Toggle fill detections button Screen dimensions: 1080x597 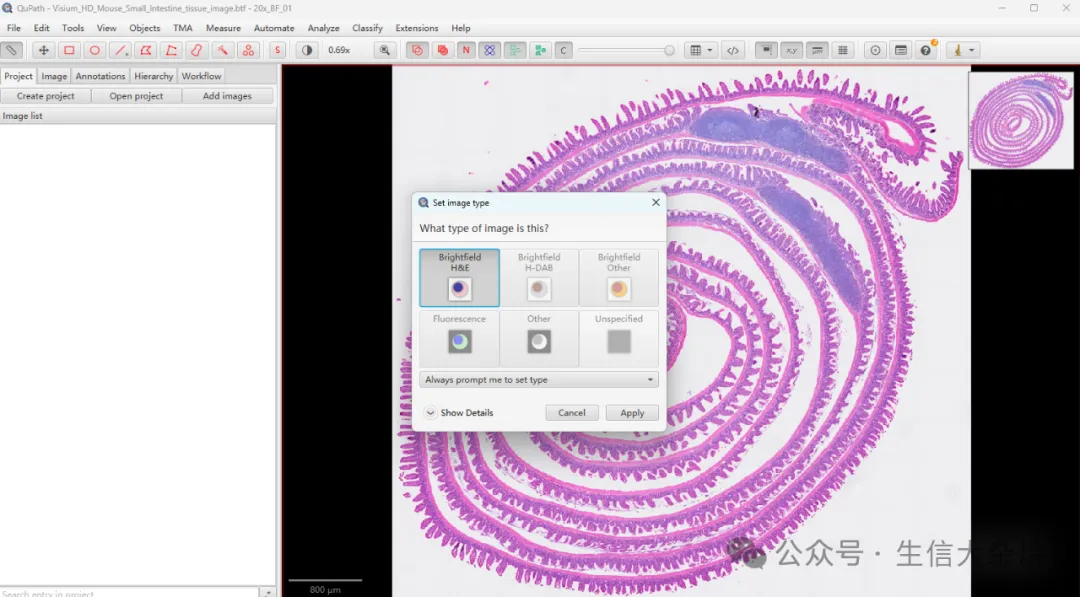(540, 50)
